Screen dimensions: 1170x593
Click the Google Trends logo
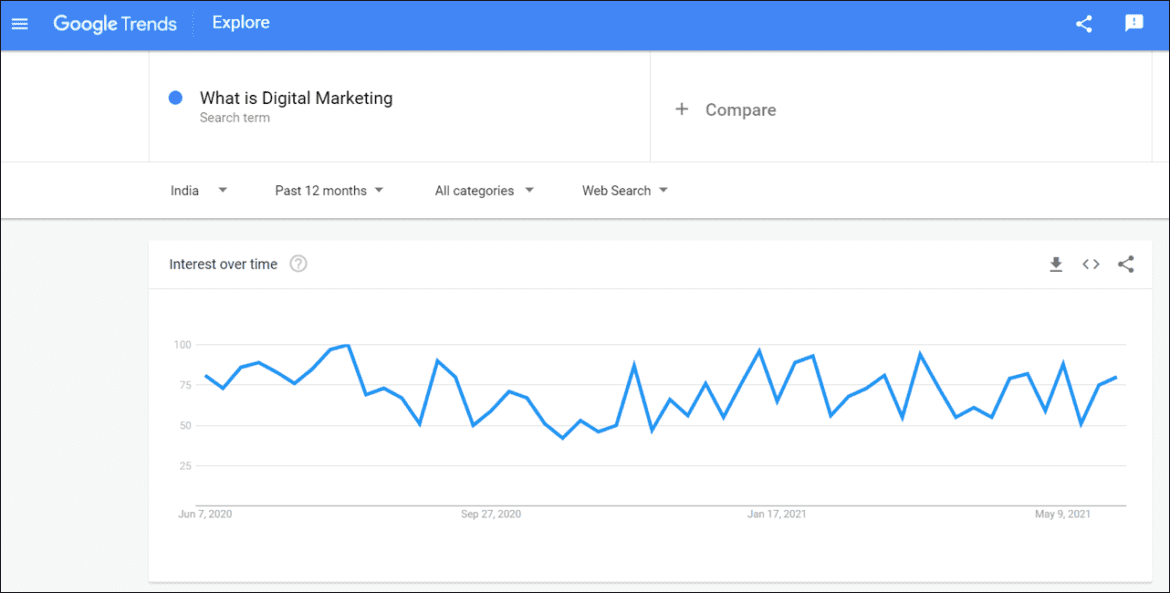(115, 23)
